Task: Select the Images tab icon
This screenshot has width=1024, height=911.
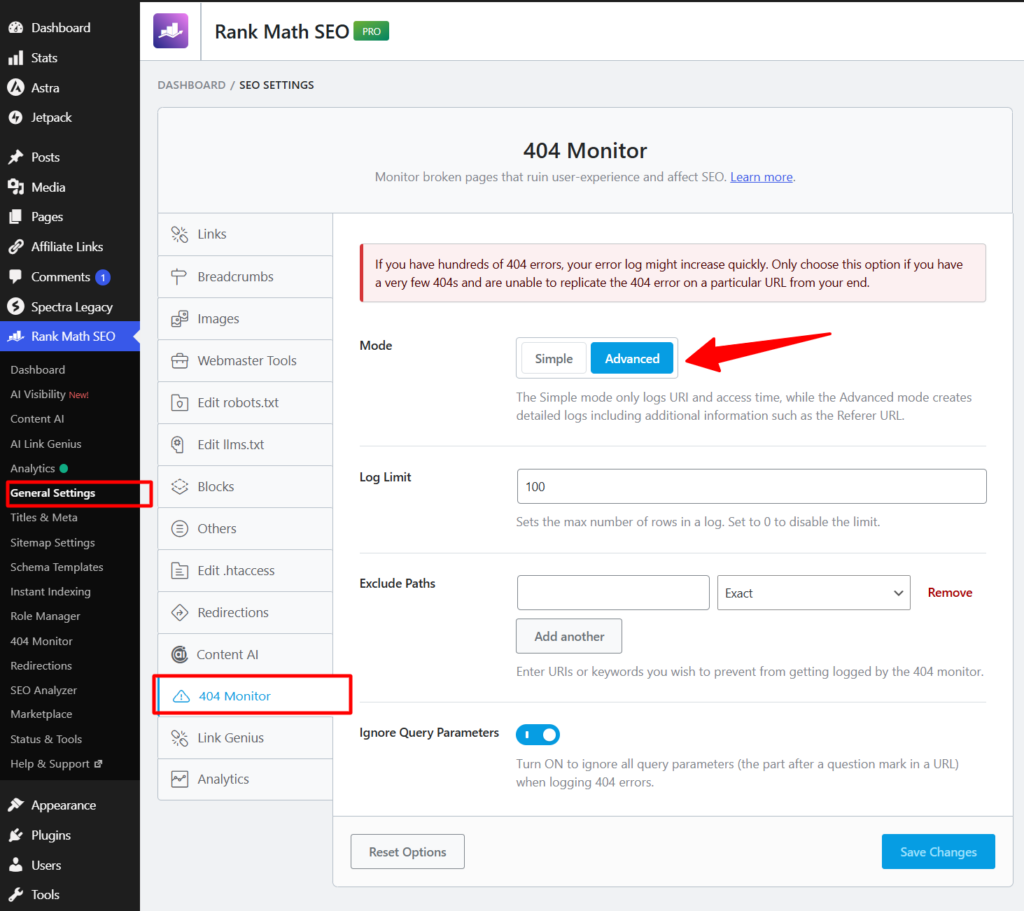Action: pyautogui.click(x=179, y=319)
